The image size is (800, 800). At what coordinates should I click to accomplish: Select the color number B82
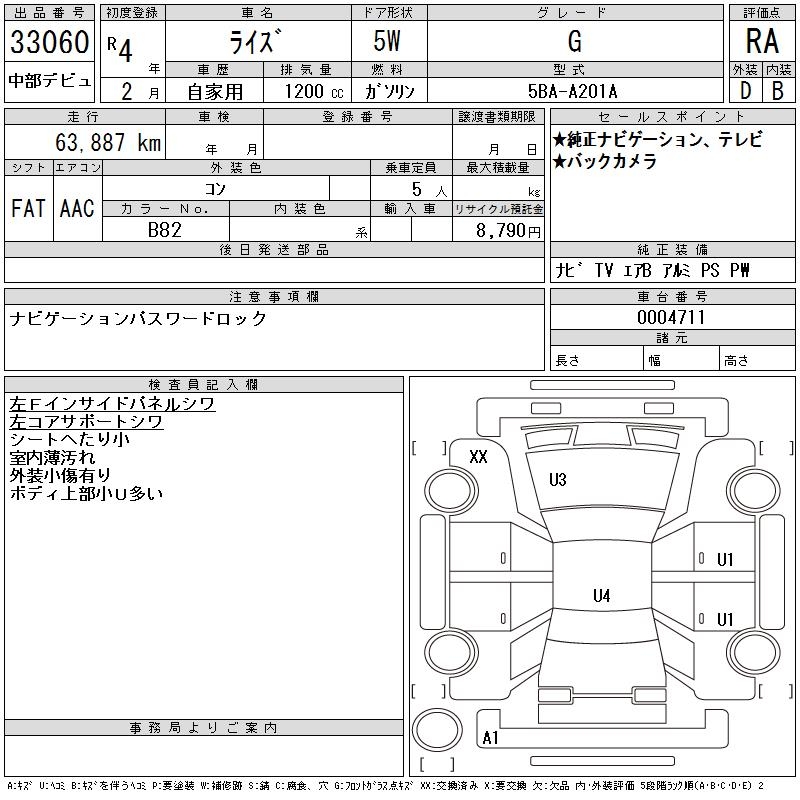(x=165, y=230)
